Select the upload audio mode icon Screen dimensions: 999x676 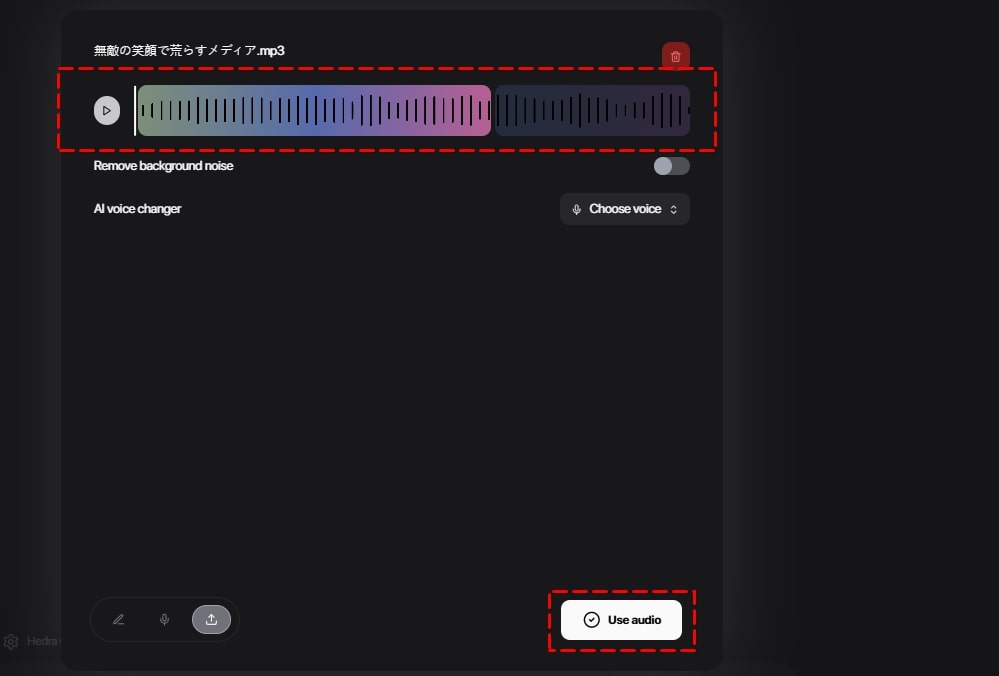[x=211, y=620]
